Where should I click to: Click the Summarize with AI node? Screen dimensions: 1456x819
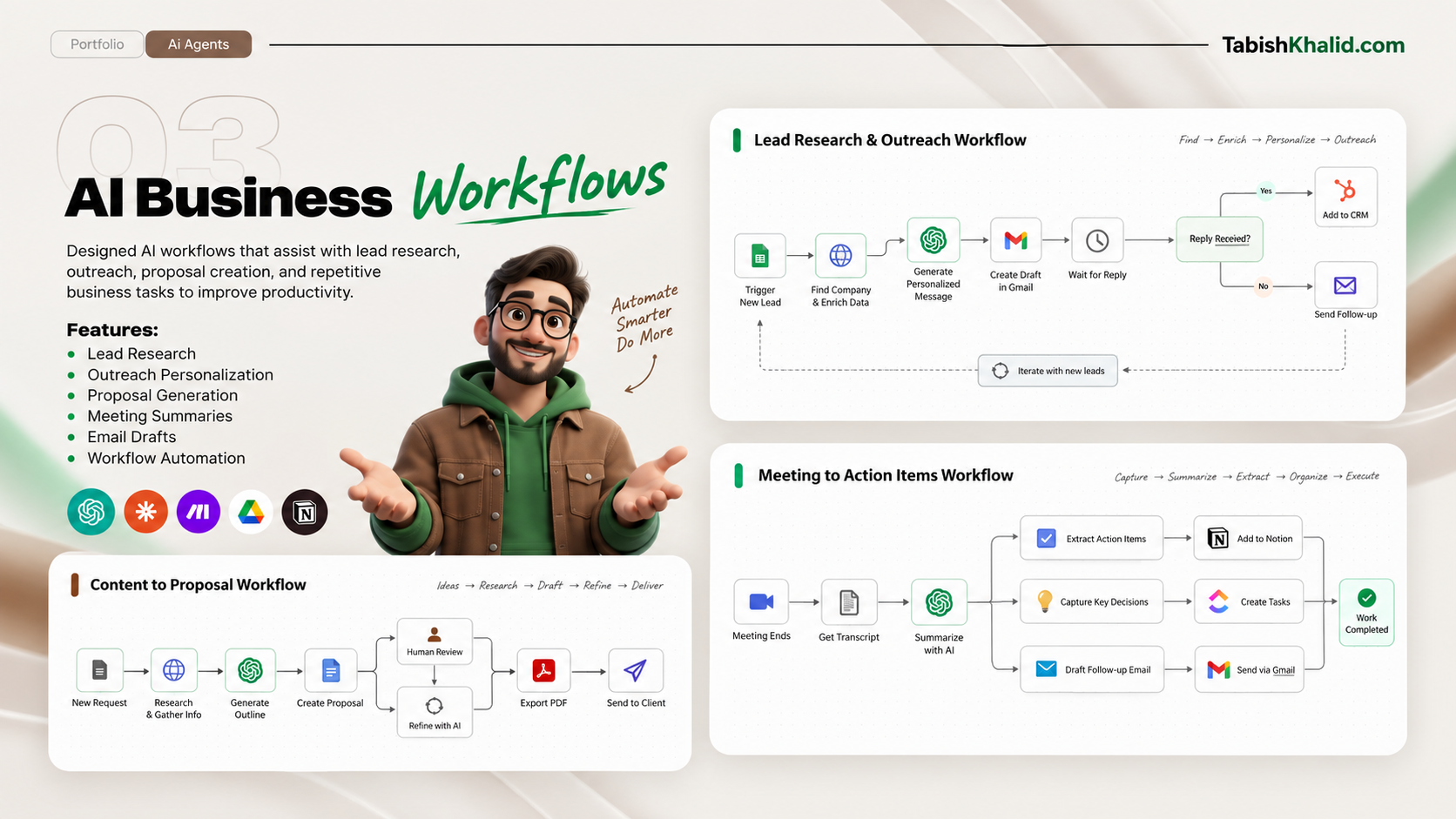coord(939,602)
